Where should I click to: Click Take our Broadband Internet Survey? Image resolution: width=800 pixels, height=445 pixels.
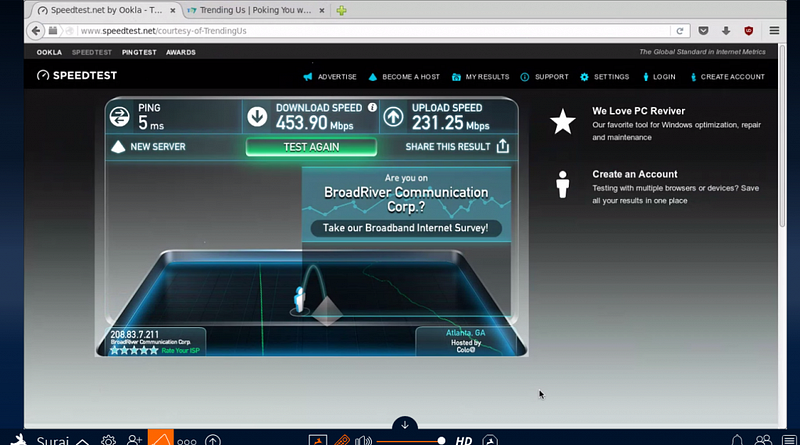(x=406, y=228)
